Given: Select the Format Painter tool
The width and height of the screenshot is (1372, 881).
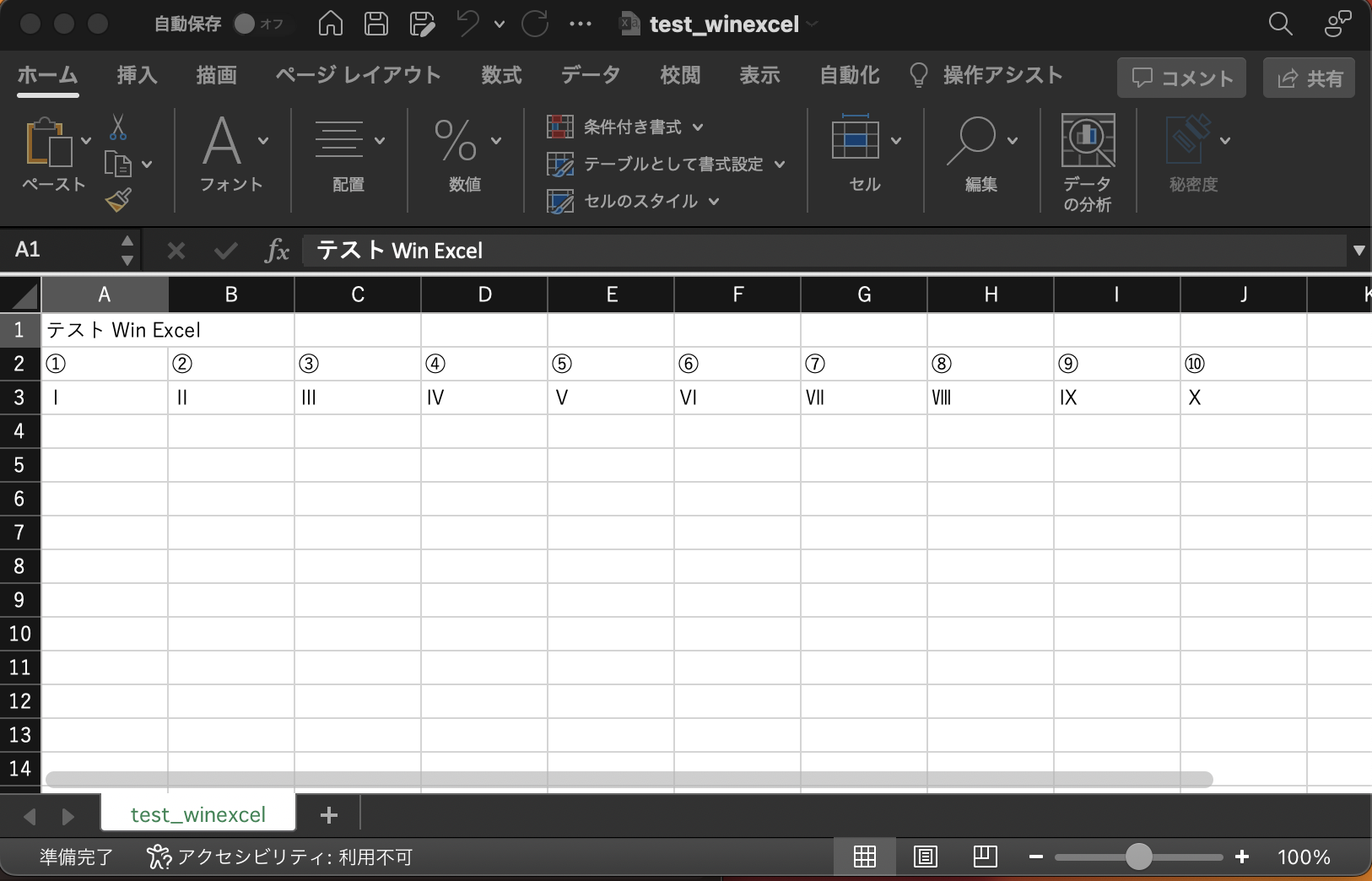Looking at the screenshot, I should pyautogui.click(x=118, y=200).
